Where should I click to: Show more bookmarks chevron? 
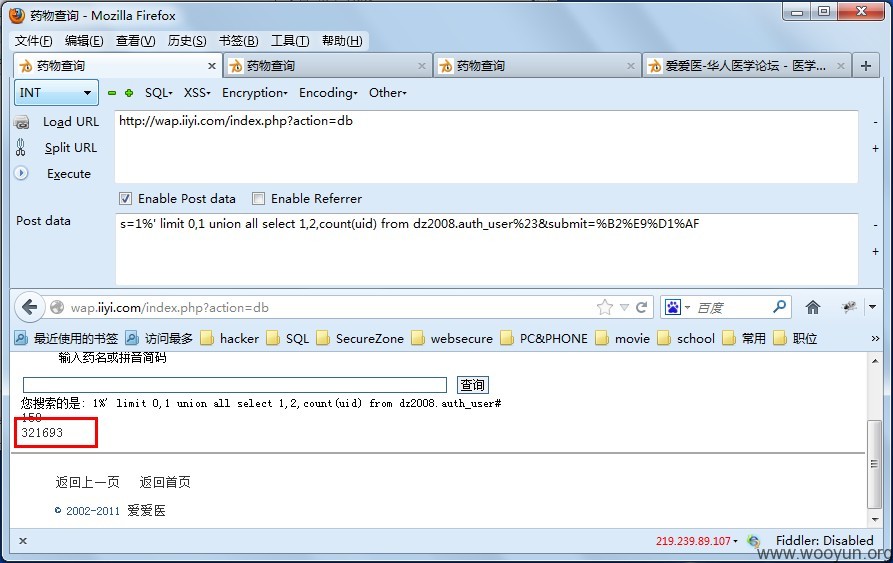coord(875,339)
